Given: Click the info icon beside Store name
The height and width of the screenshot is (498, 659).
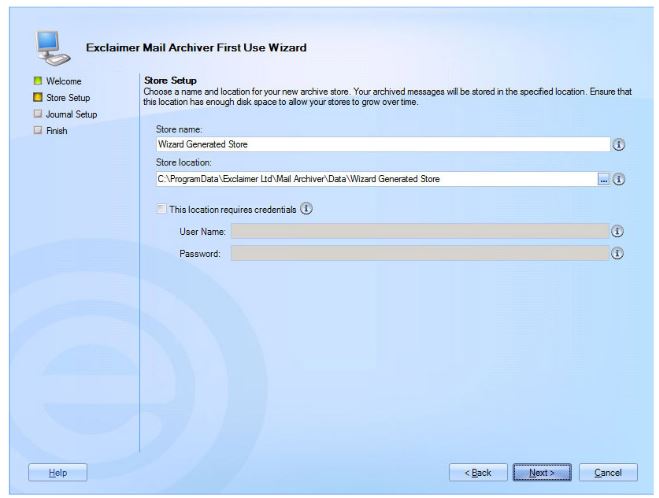Looking at the screenshot, I should point(618,145).
